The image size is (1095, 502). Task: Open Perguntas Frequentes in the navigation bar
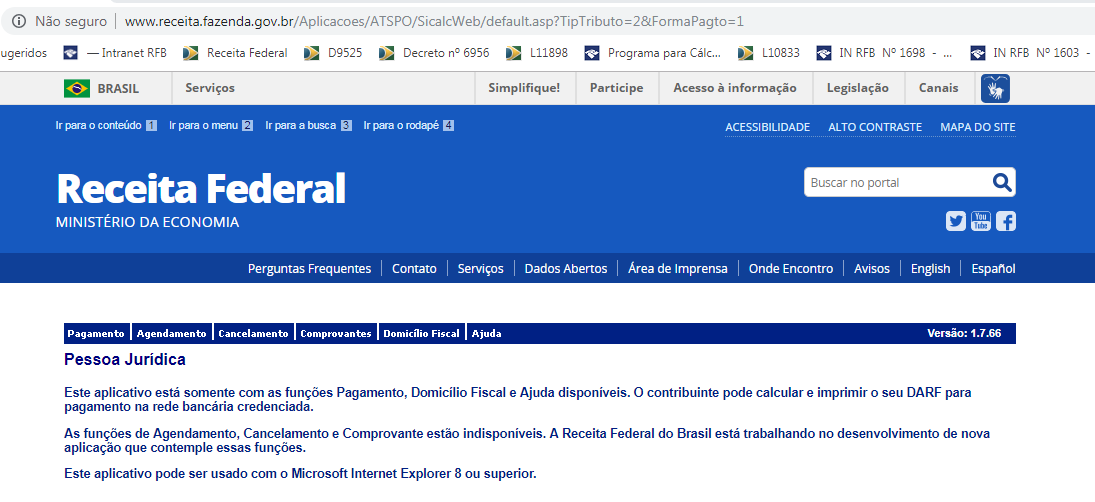point(309,269)
